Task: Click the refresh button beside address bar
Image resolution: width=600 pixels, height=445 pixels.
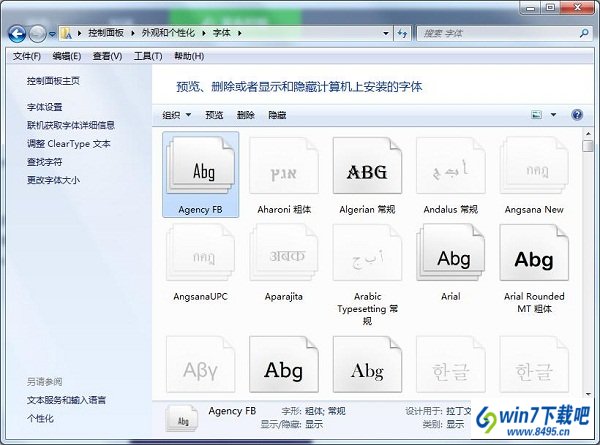Action: pyautogui.click(x=402, y=34)
